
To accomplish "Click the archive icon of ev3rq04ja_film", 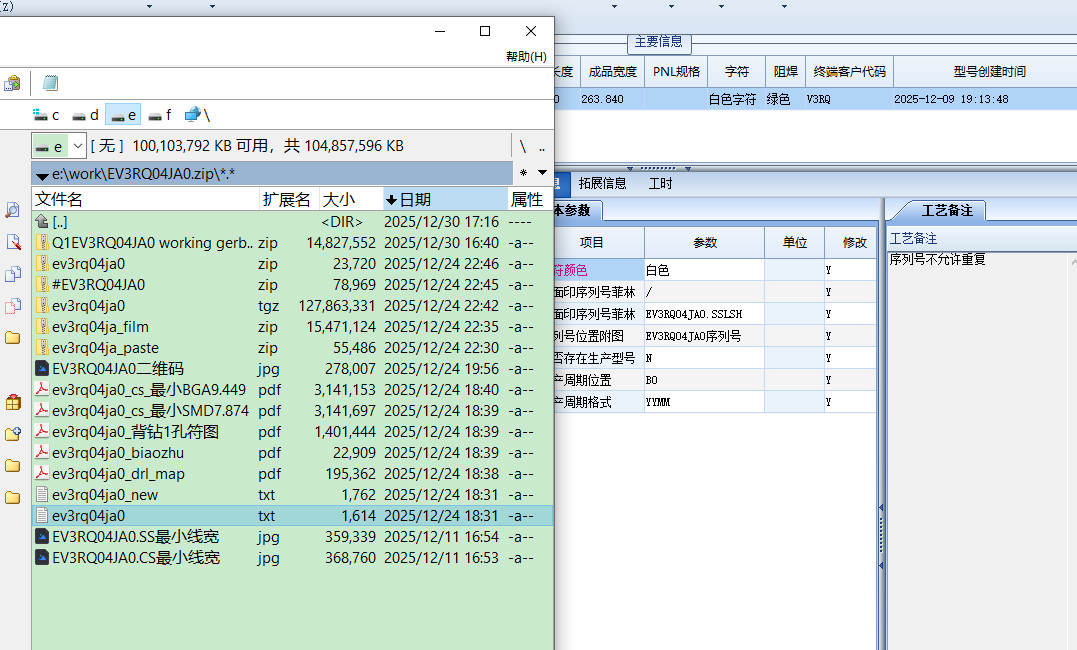I will pyautogui.click(x=42, y=326).
